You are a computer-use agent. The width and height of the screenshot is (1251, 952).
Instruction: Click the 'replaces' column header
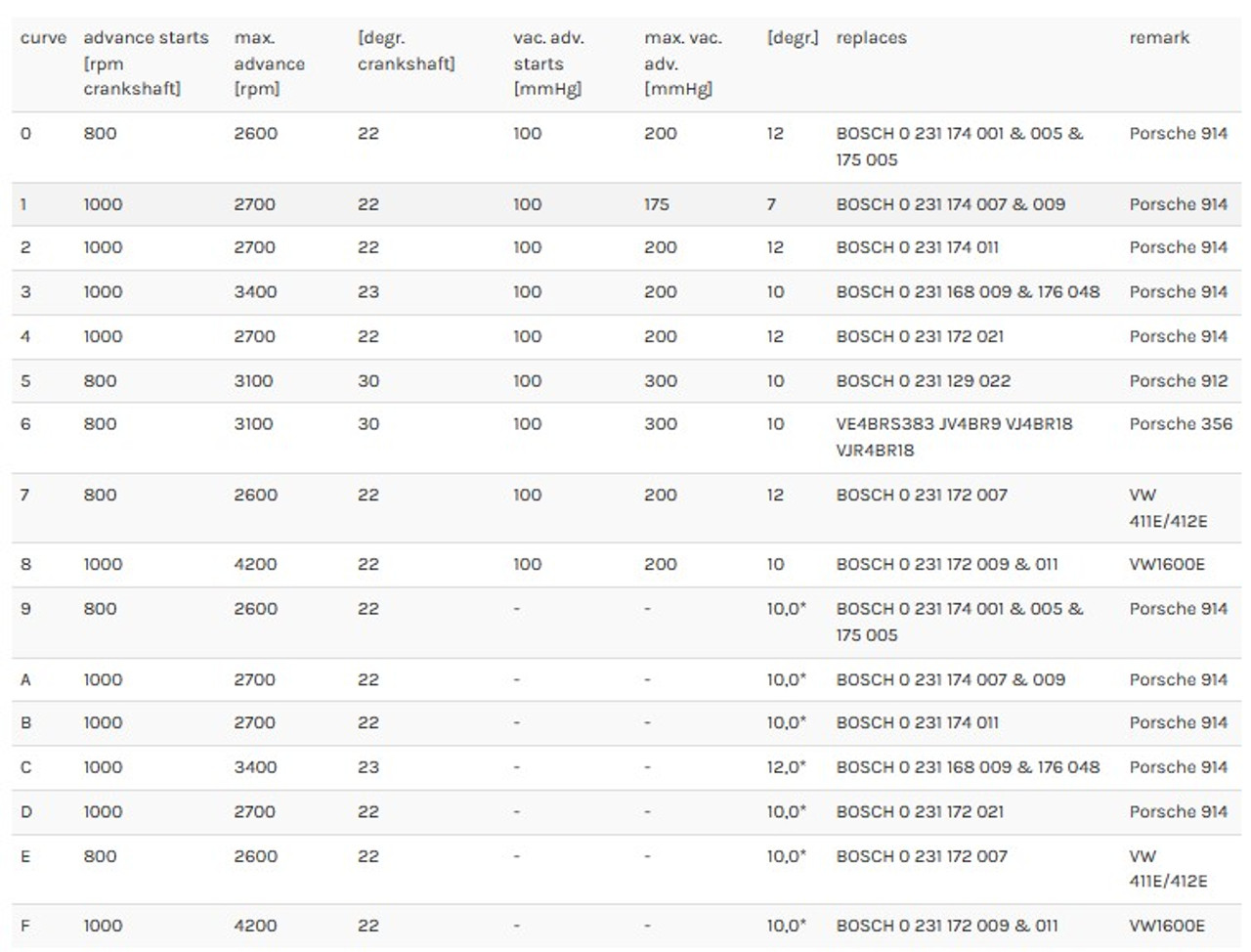click(x=871, y=38)
